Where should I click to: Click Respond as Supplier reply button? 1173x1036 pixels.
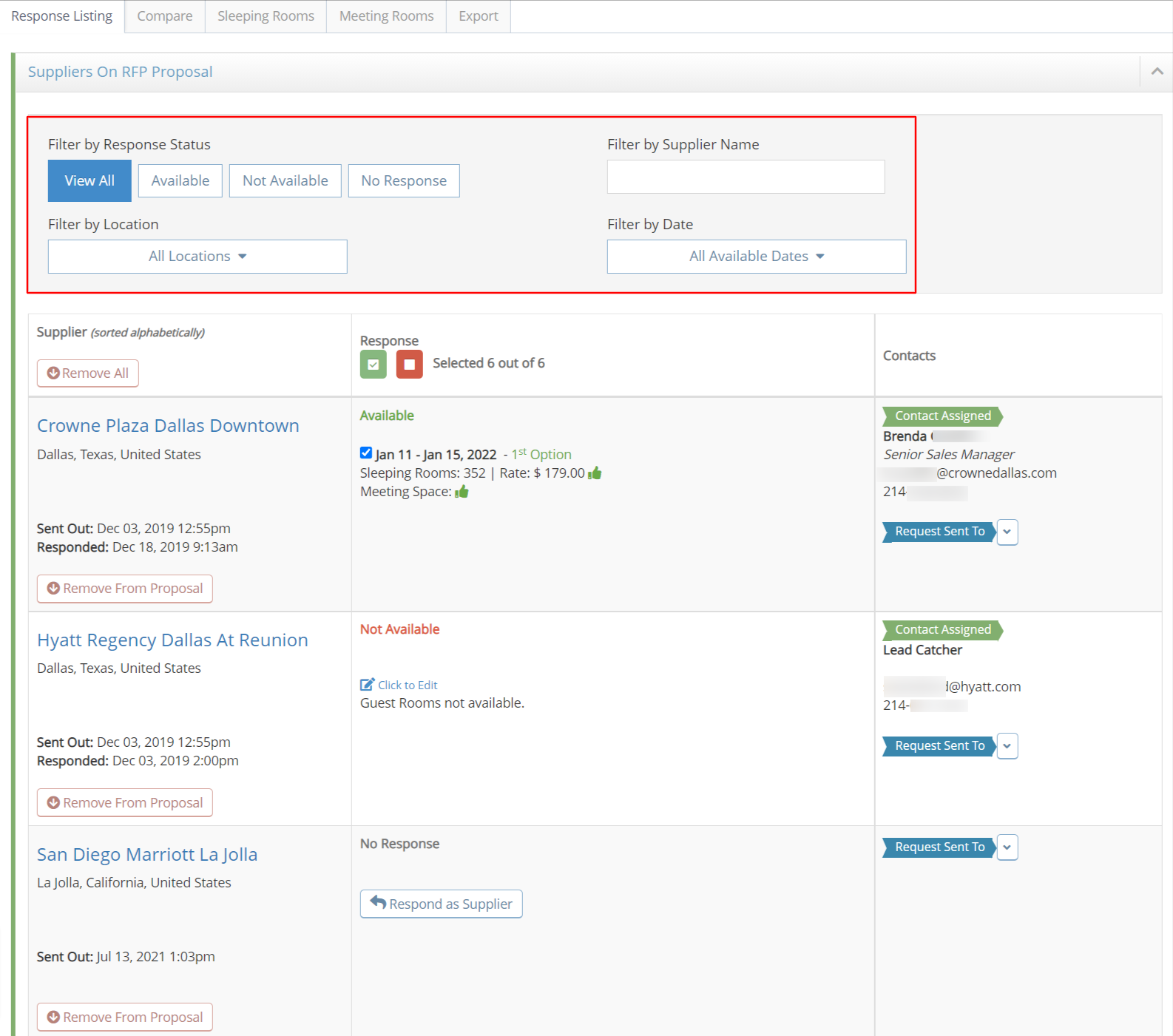click(x=441, y=904)
